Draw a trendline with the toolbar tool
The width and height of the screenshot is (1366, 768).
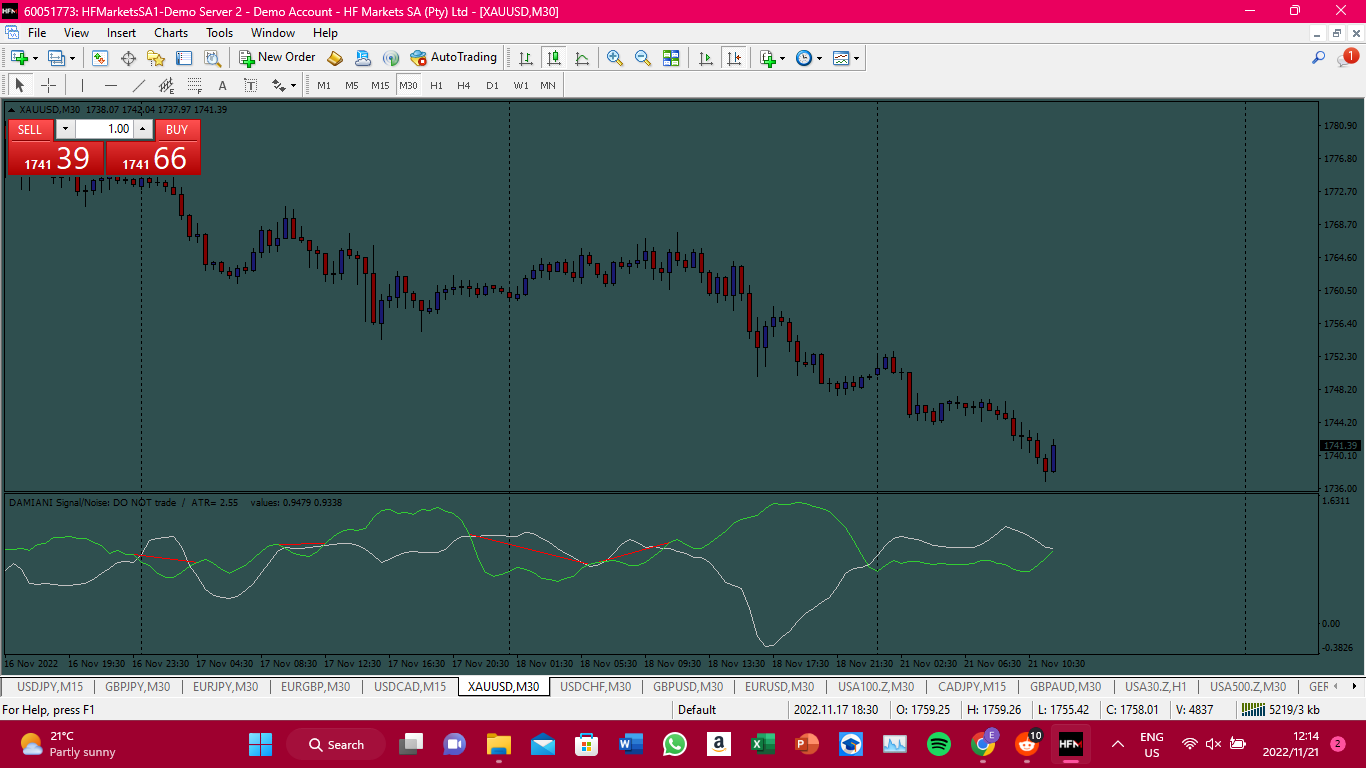(x=139, y=86)
